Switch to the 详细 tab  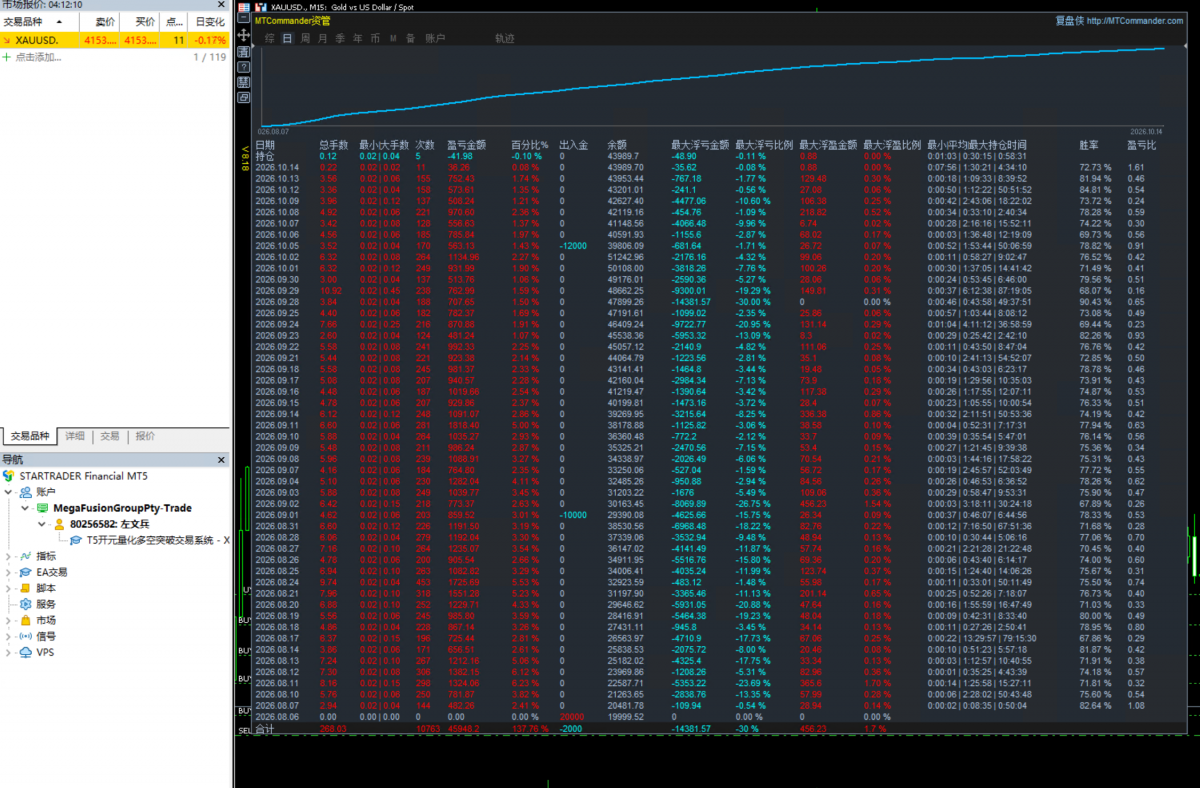coord(75,436)
